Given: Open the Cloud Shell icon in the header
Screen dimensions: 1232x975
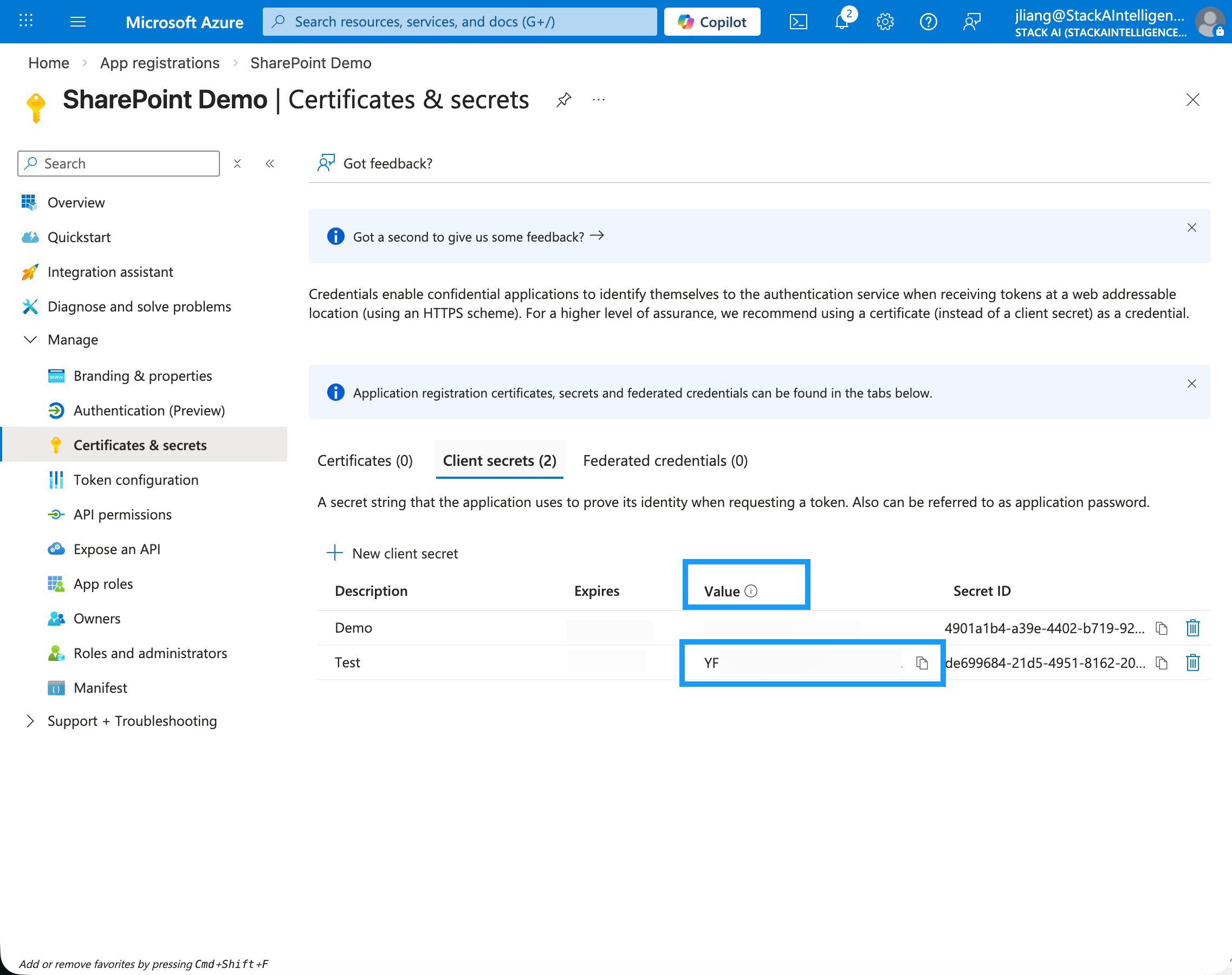Looking at the screenshot, I should 798,22.
